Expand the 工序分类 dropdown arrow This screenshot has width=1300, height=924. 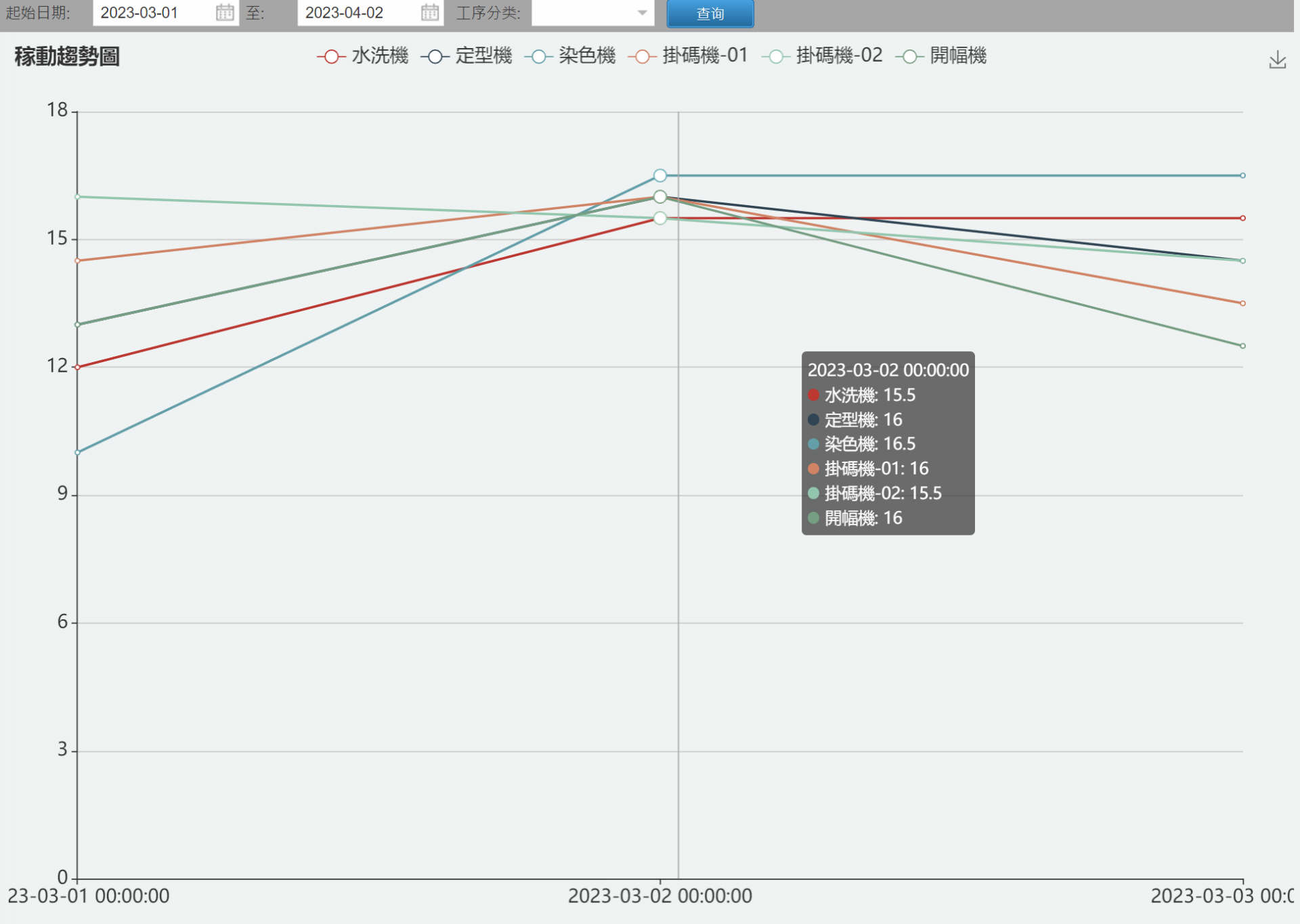click(642, 13)
